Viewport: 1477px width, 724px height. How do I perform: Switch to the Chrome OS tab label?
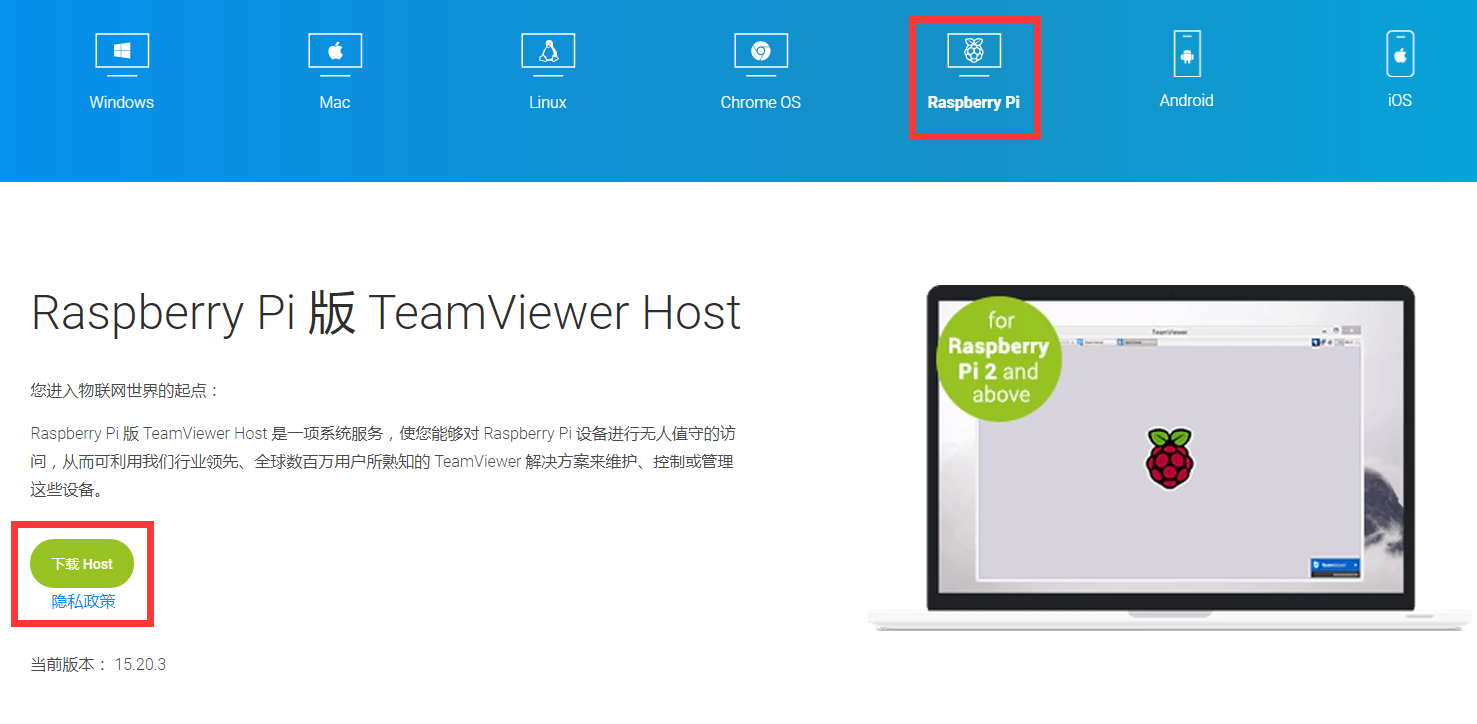(x=761, y=102)
